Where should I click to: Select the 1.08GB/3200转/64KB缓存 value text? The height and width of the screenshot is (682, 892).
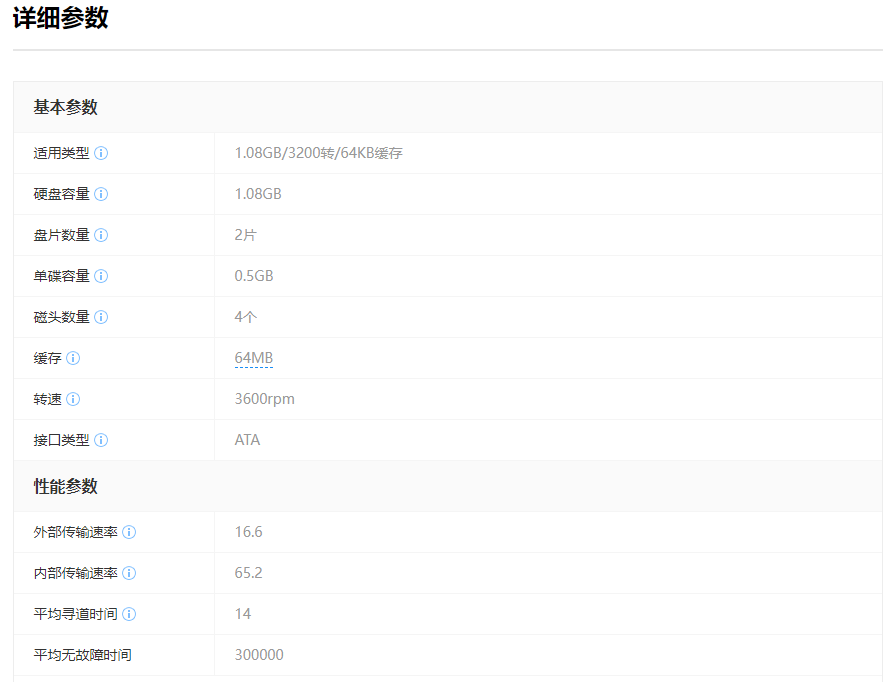318,153
